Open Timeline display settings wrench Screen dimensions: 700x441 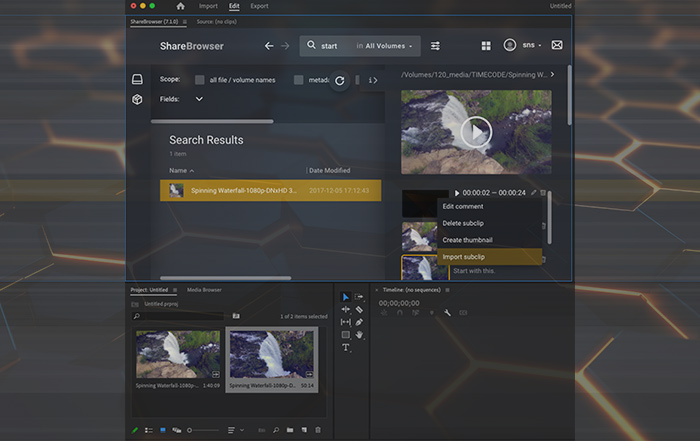(x=447, y=313)
